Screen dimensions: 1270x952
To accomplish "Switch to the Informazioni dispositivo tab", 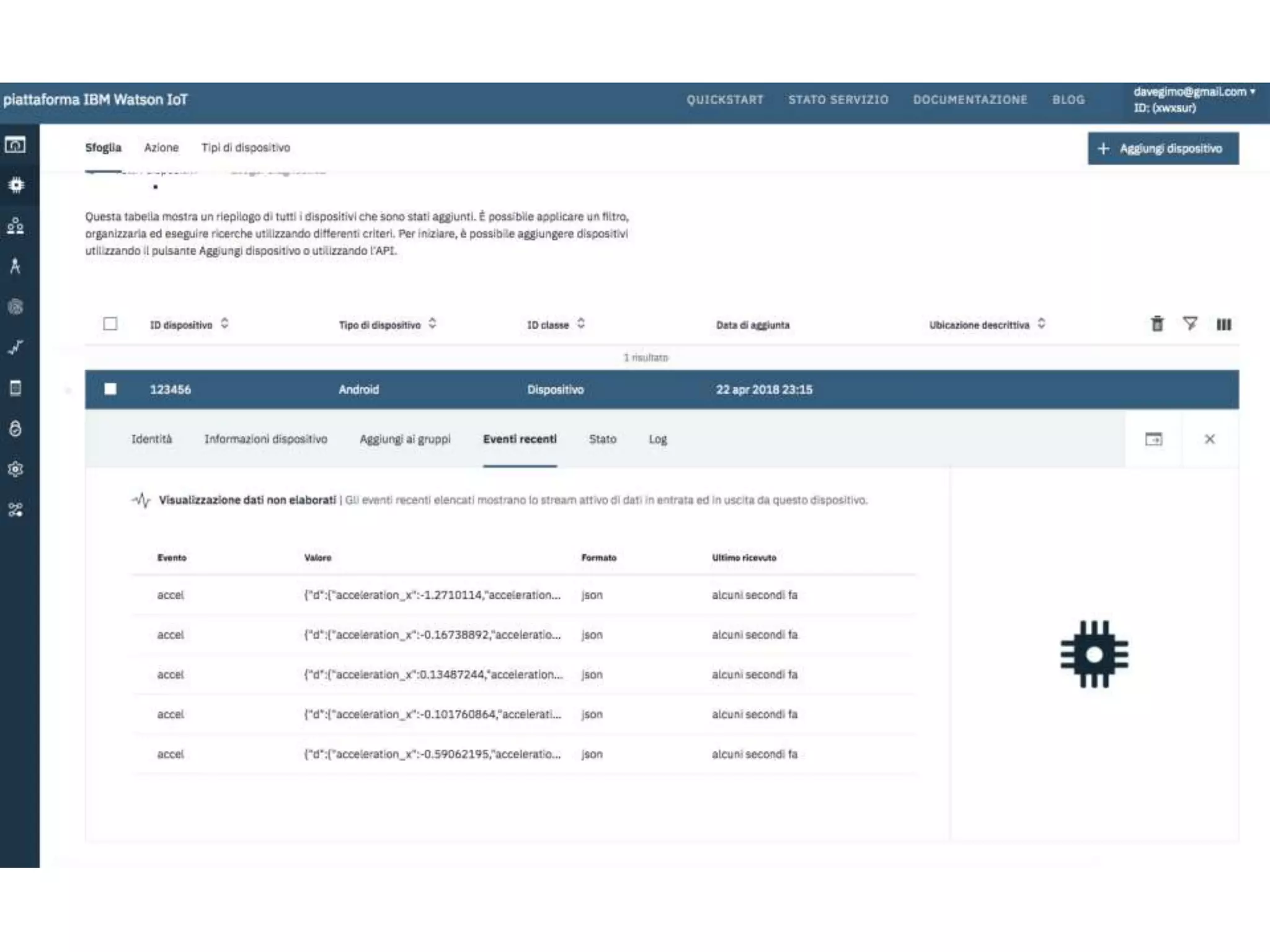I will [265, 439].
